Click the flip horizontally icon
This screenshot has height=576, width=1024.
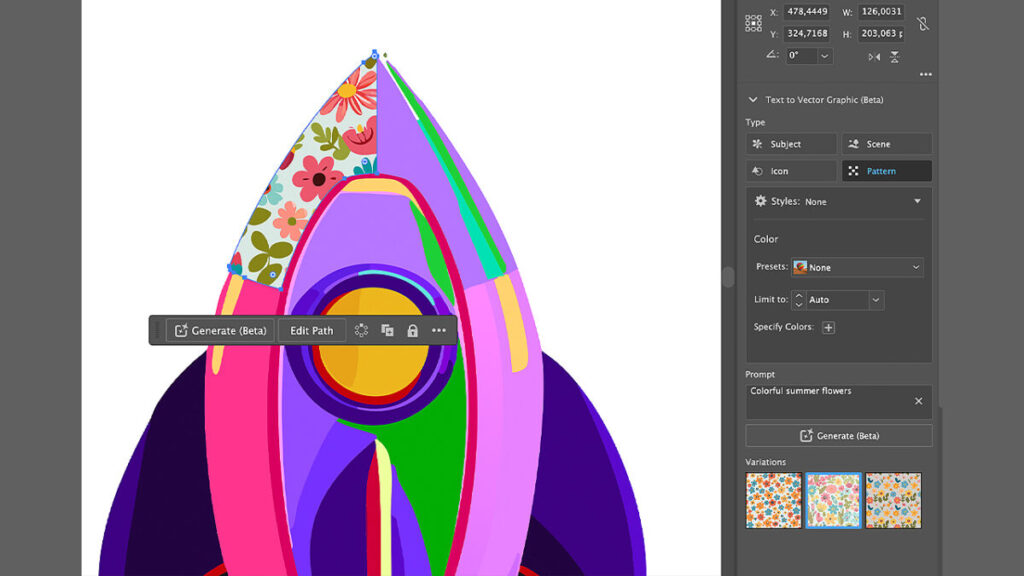[874, 57]
